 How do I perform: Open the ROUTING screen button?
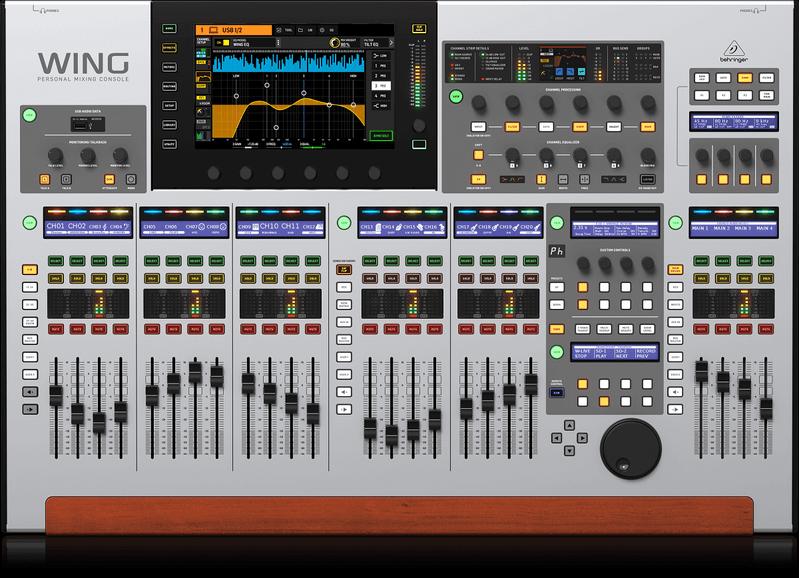pyautogui.click(x=169, y=86)
